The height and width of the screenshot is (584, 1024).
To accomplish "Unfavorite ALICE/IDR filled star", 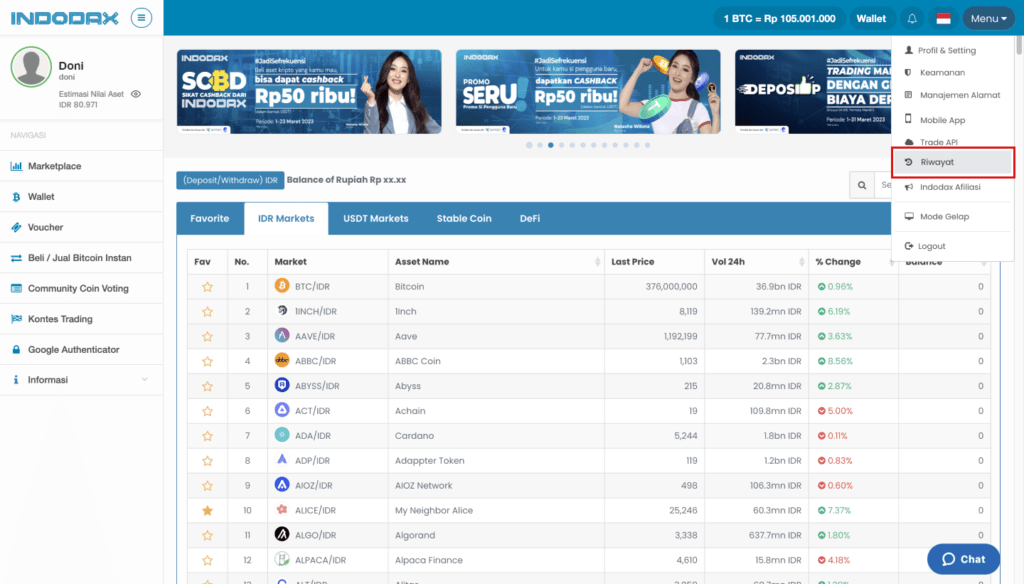I will [x=207, y=510].
